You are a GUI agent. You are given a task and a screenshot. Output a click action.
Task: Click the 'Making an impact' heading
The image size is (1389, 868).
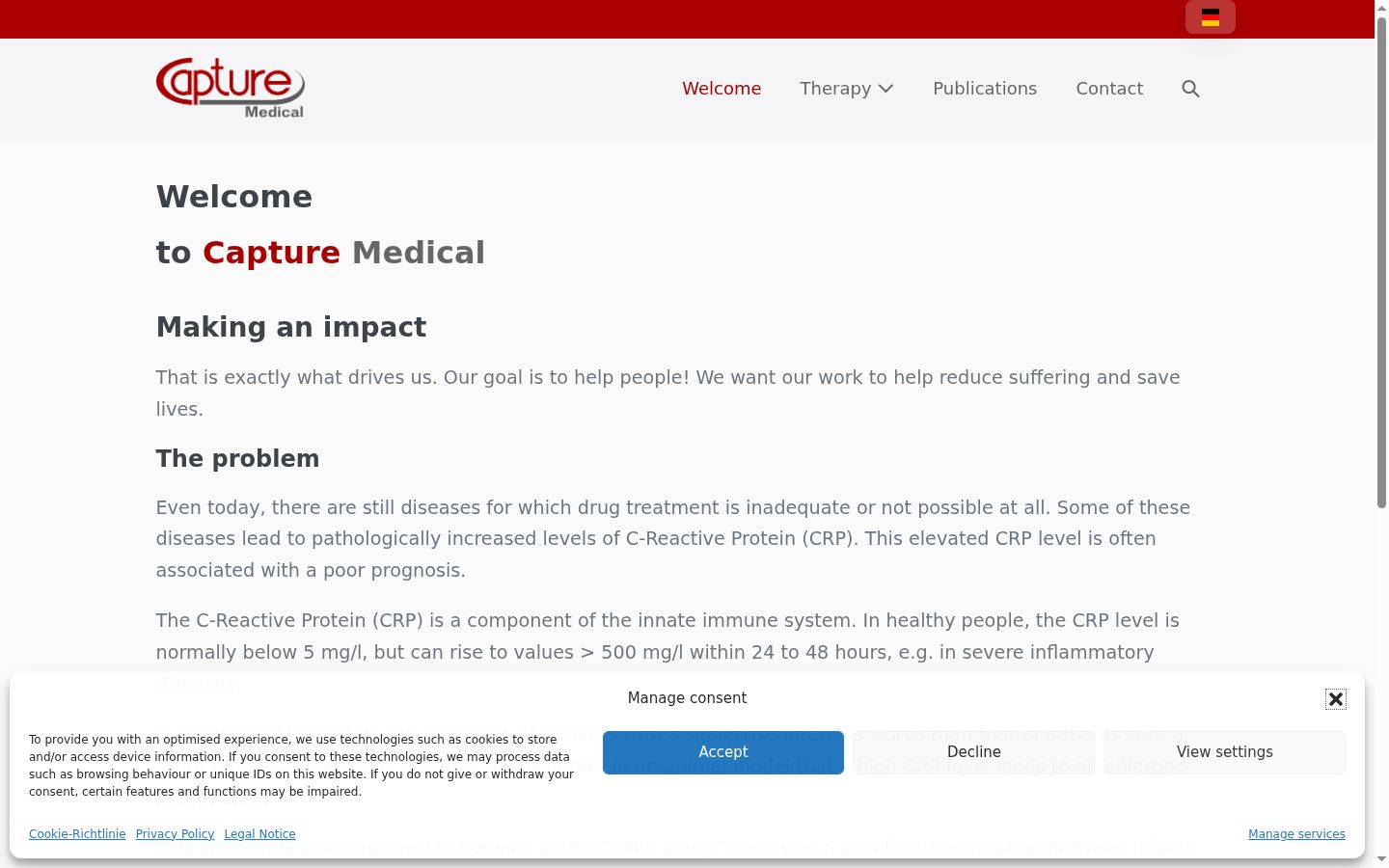(291, 327)
